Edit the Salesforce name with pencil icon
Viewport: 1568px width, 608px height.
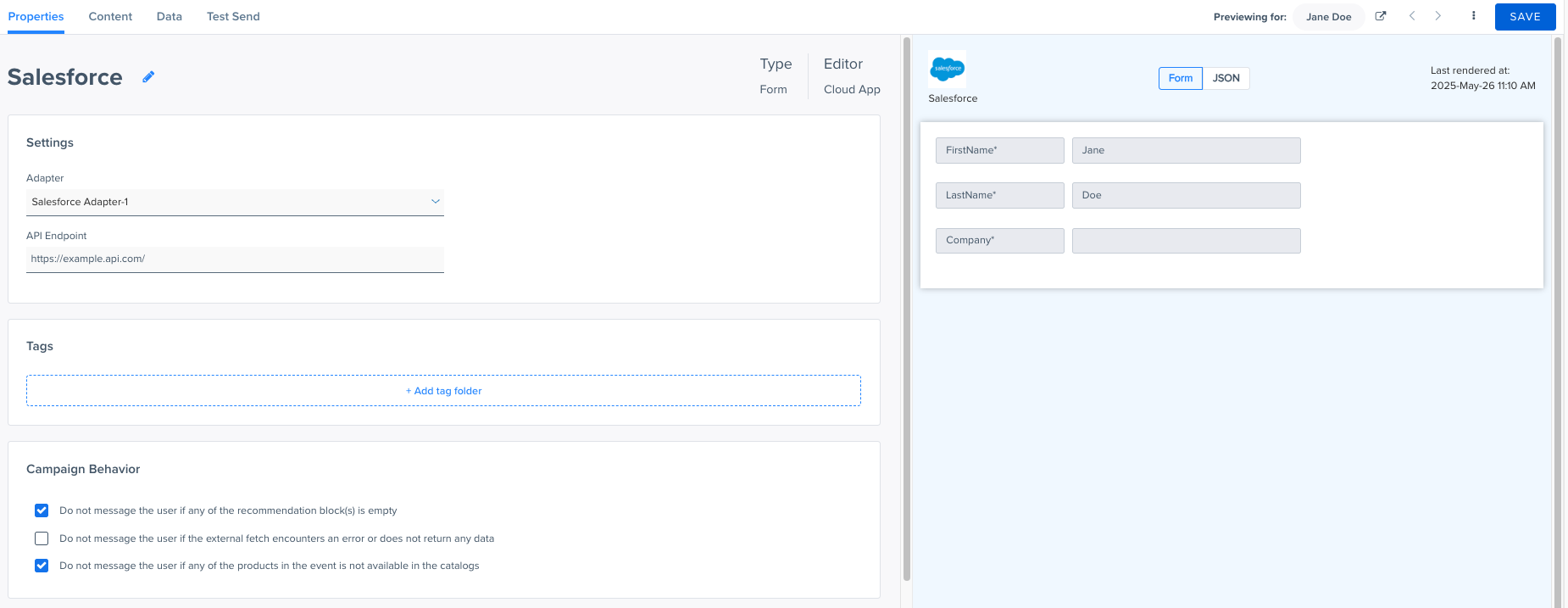tap(148, 77)
